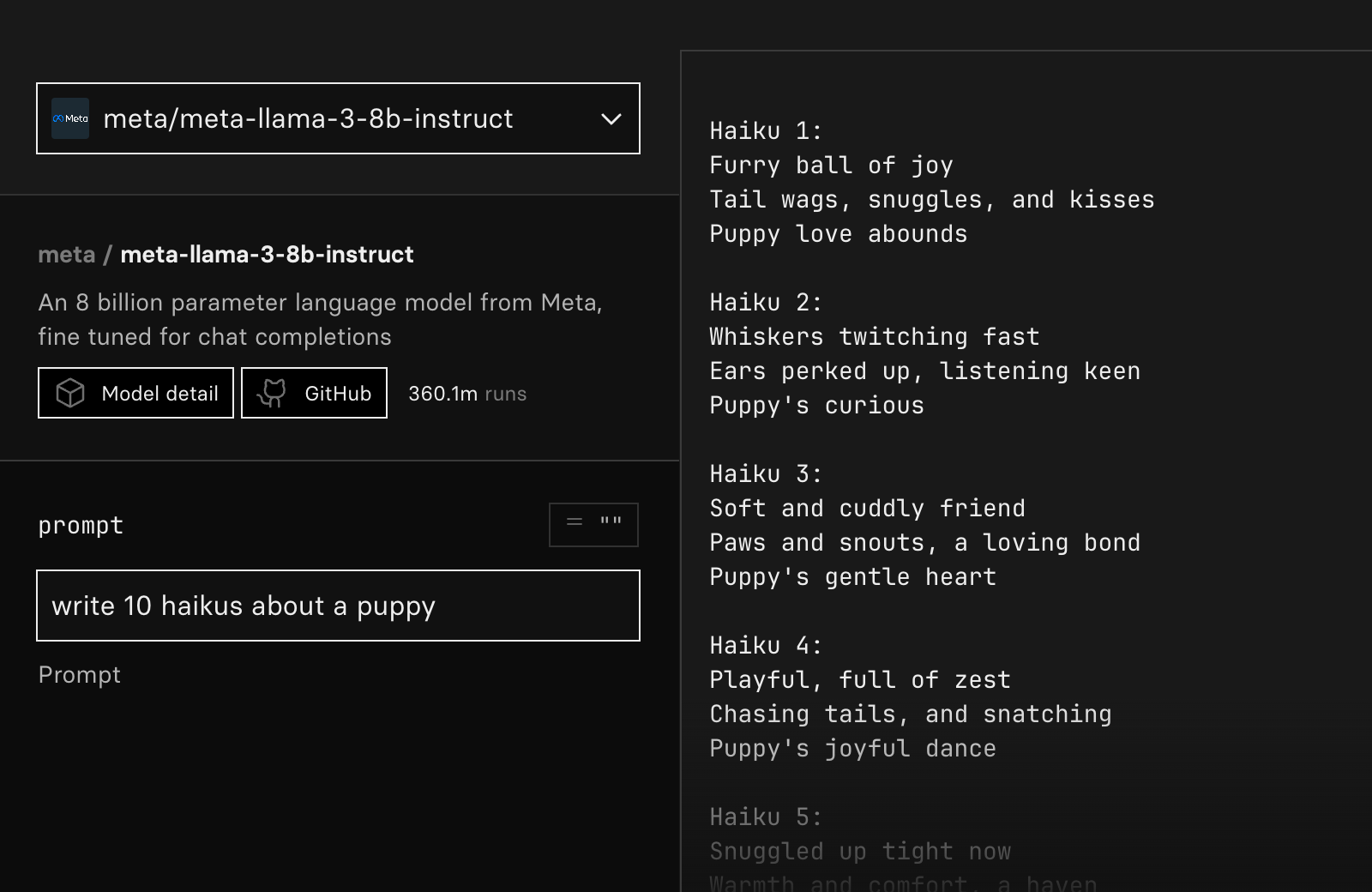Click the GitHub octocat icon
Screen dimensions: 1372x892
(x=272, y=393)
